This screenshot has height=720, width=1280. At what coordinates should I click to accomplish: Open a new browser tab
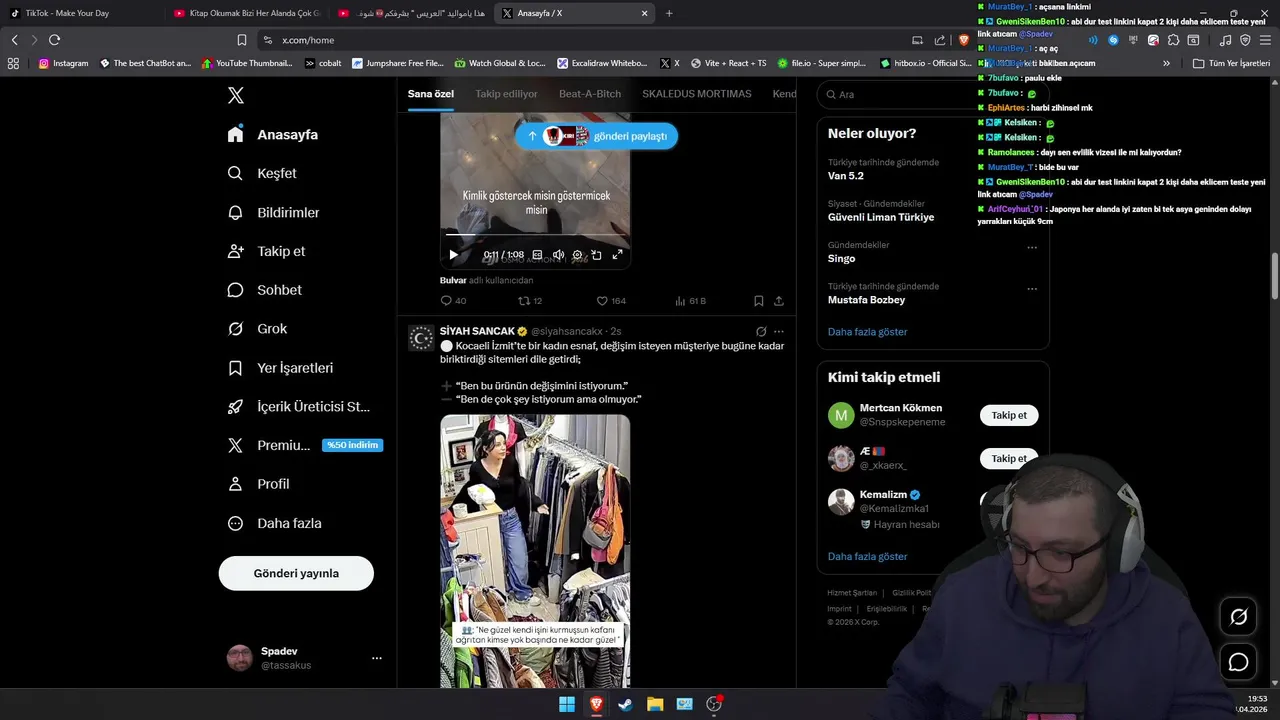669,13
